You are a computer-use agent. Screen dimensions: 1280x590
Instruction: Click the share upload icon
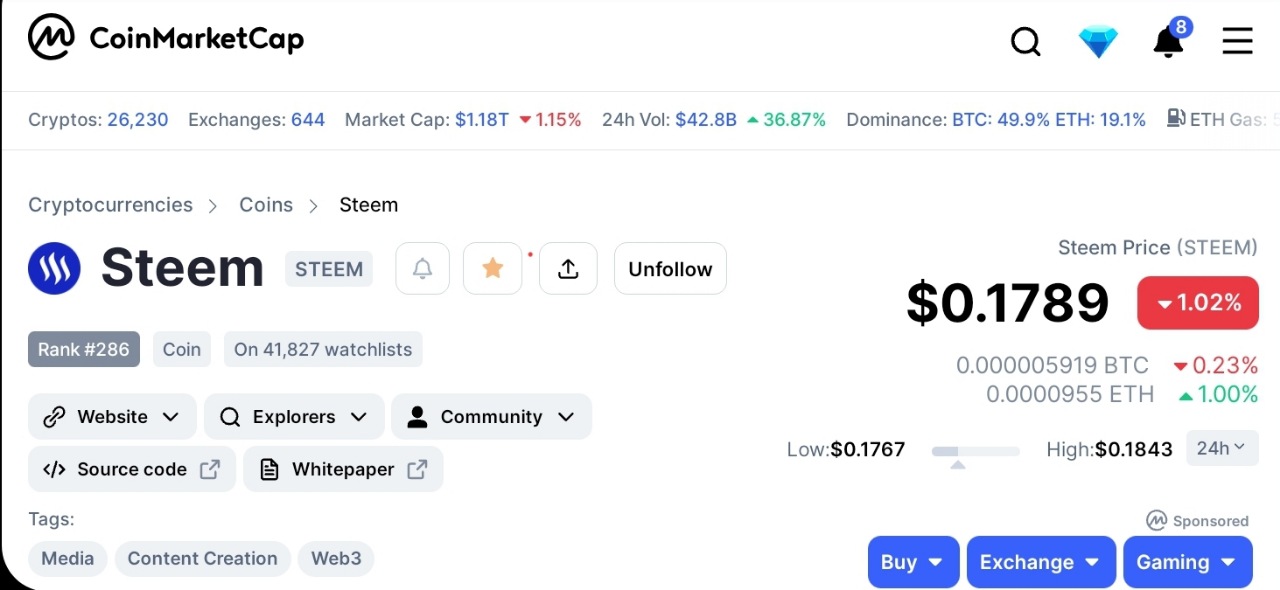568,269
